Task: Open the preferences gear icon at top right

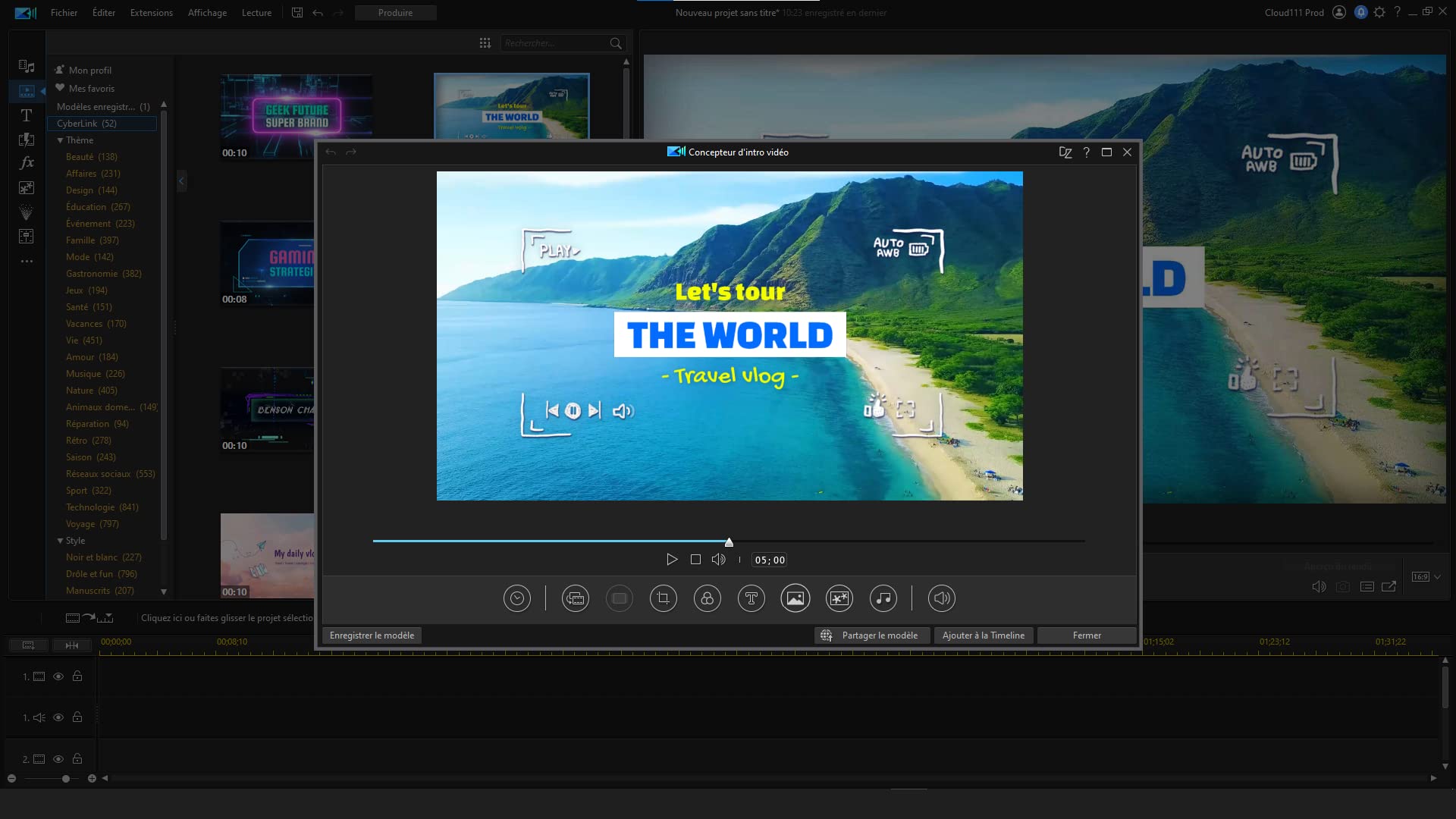Action: (x=1379, y=12)
